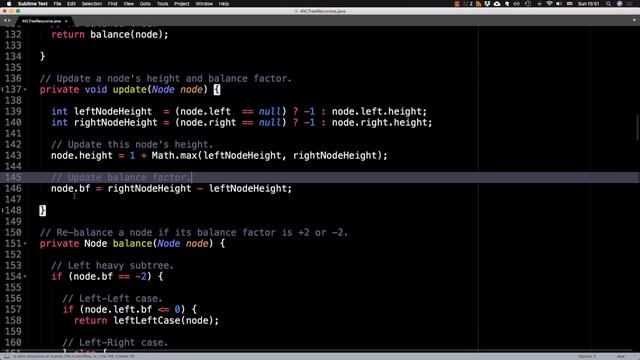
Task: Click the user avatar icon in menu bar
Action: (620, 4)
